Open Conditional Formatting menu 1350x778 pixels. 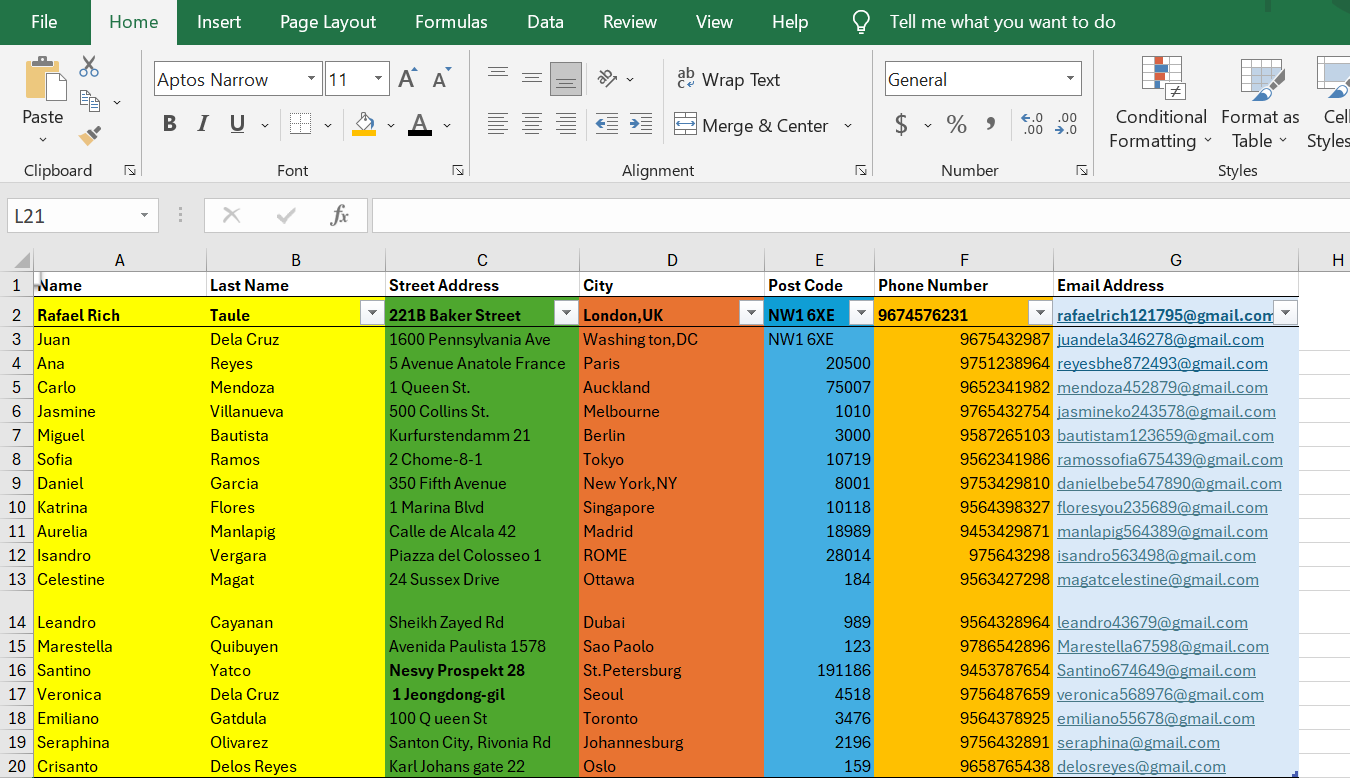(x=1161, y=103)
